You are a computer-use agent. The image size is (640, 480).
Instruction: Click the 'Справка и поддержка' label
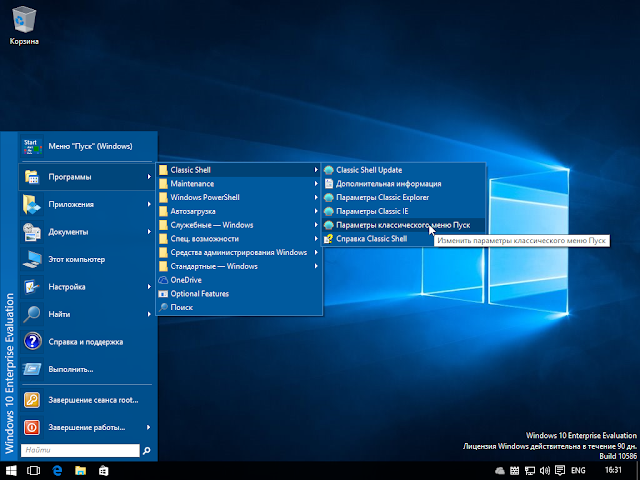pos(86,342)
